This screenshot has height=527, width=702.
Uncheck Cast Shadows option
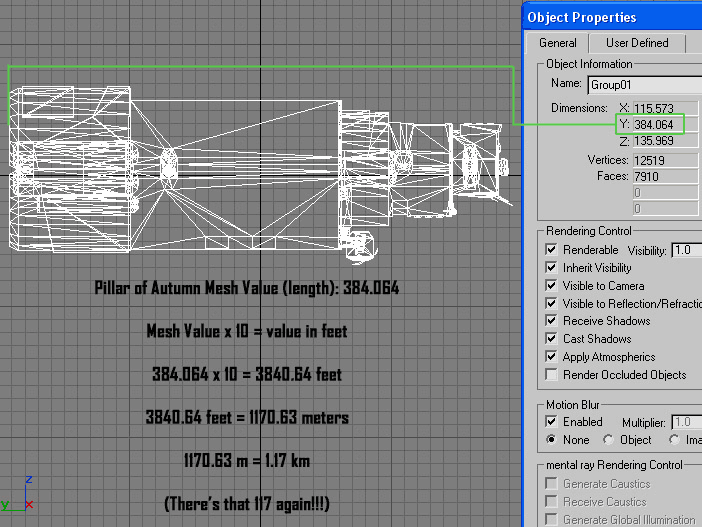(x=552, y=339)
